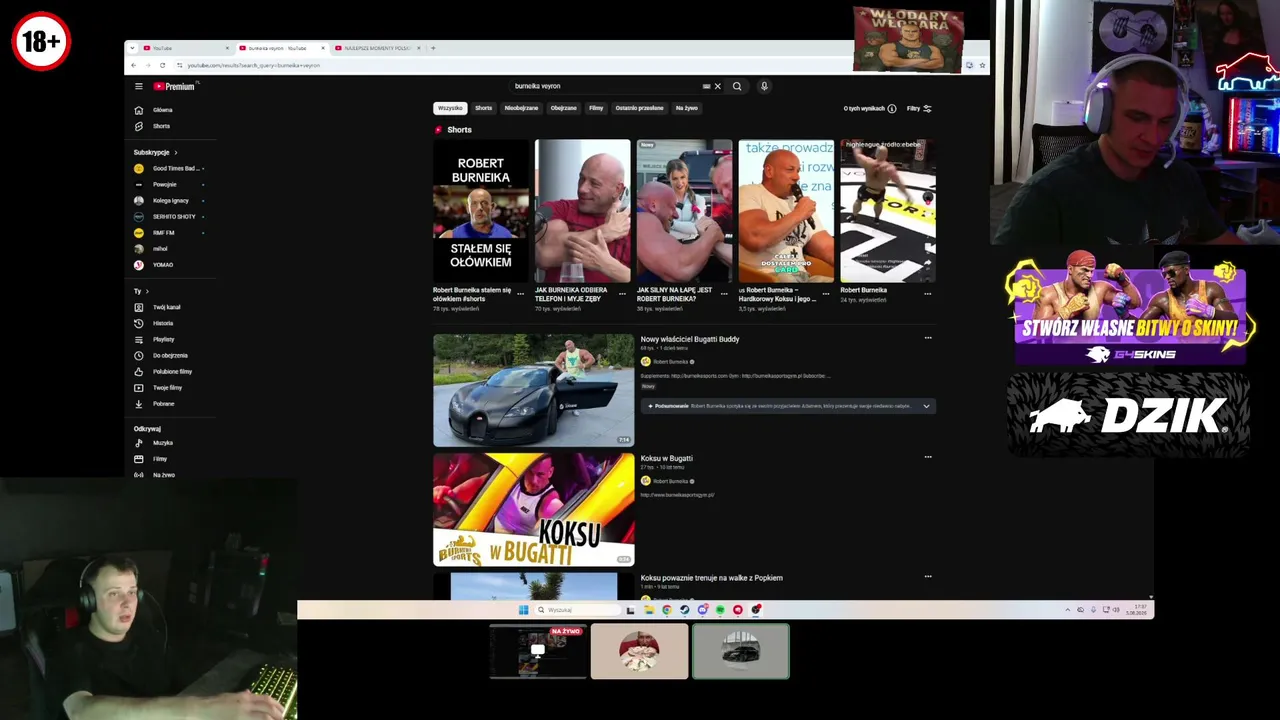Open more options for Nowy właściciel Bugatti Buddy
Viewport: 1280px width, 720px height.
click(928, 338)
